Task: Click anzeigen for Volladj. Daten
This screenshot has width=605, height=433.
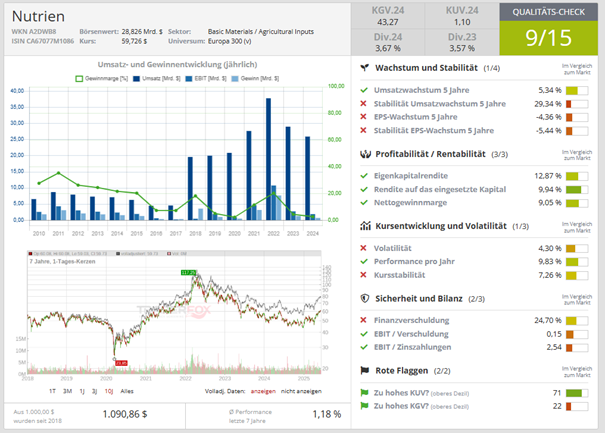Action: (263, 391)
